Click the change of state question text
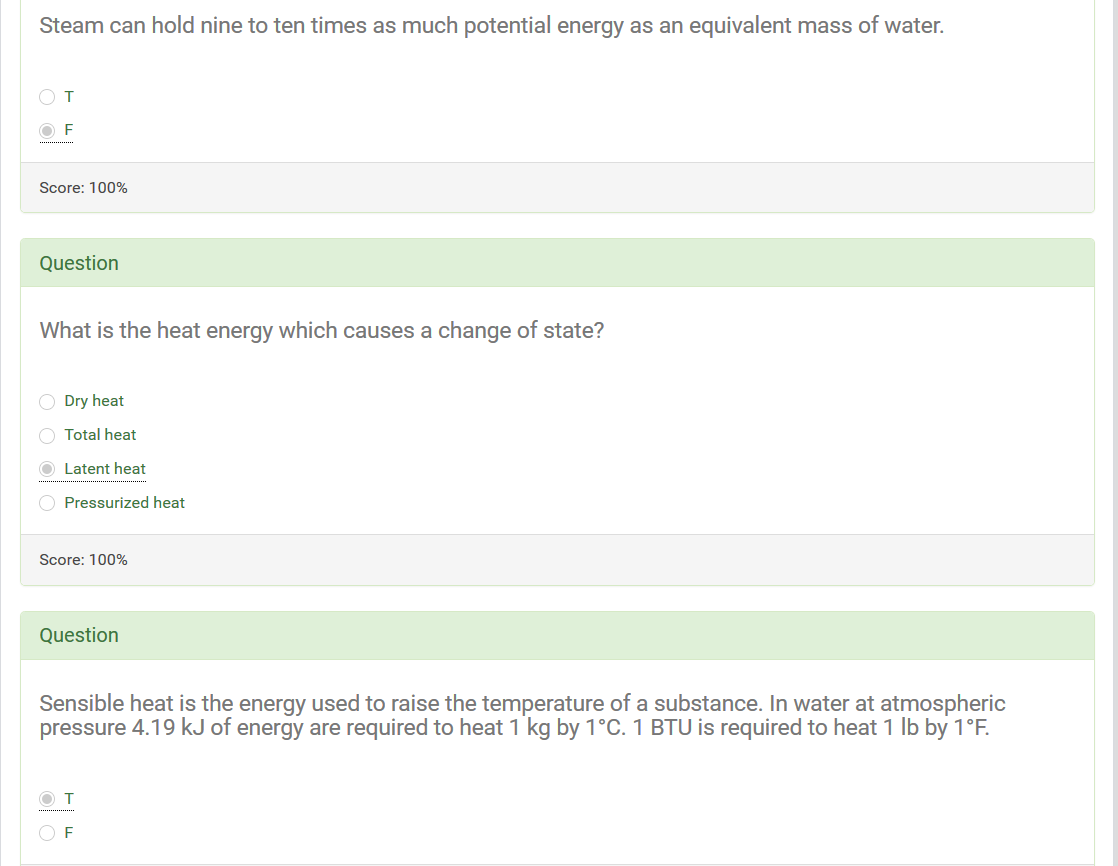 [320, 330]
